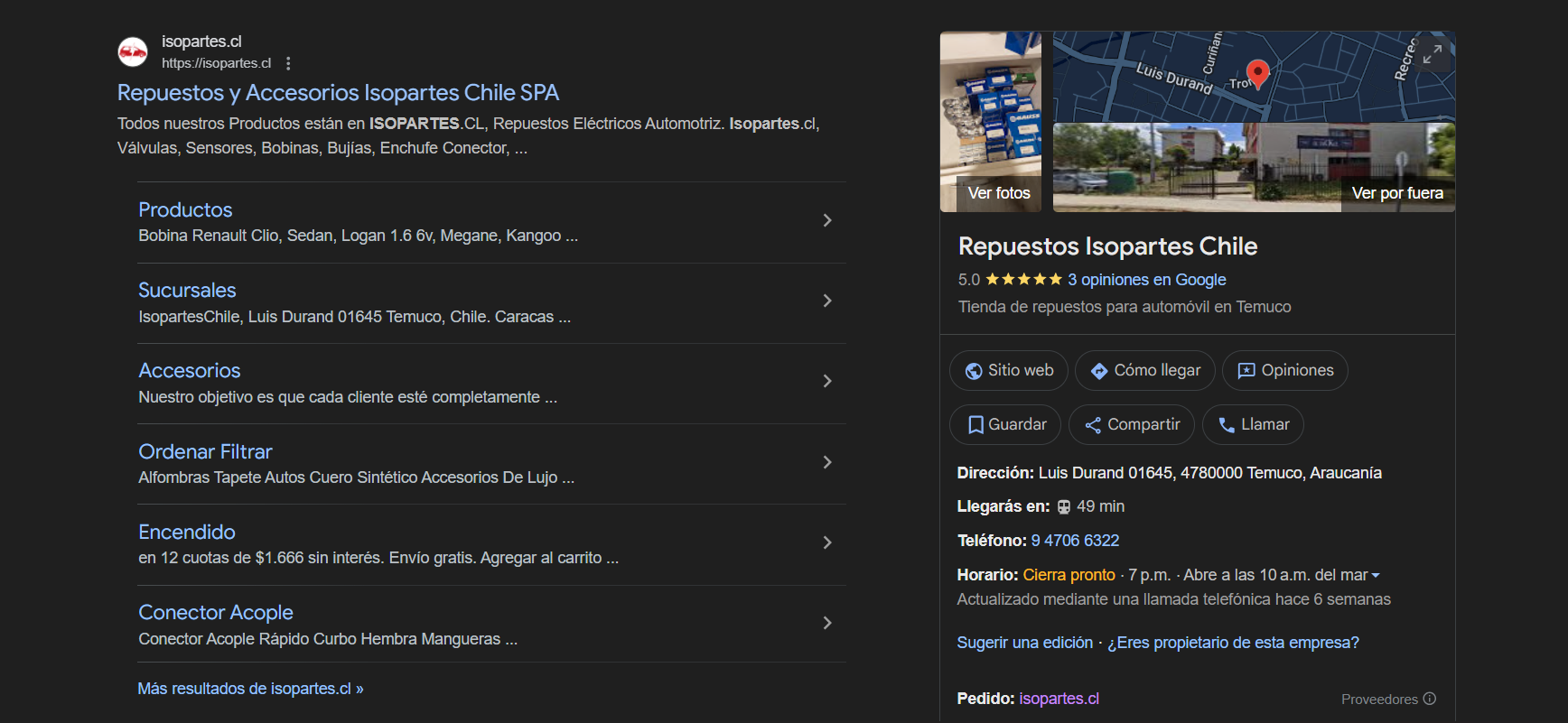This screenshot has height=723, width=1568.
Task: Open the Productos sitelink
Action: point(185,209)
